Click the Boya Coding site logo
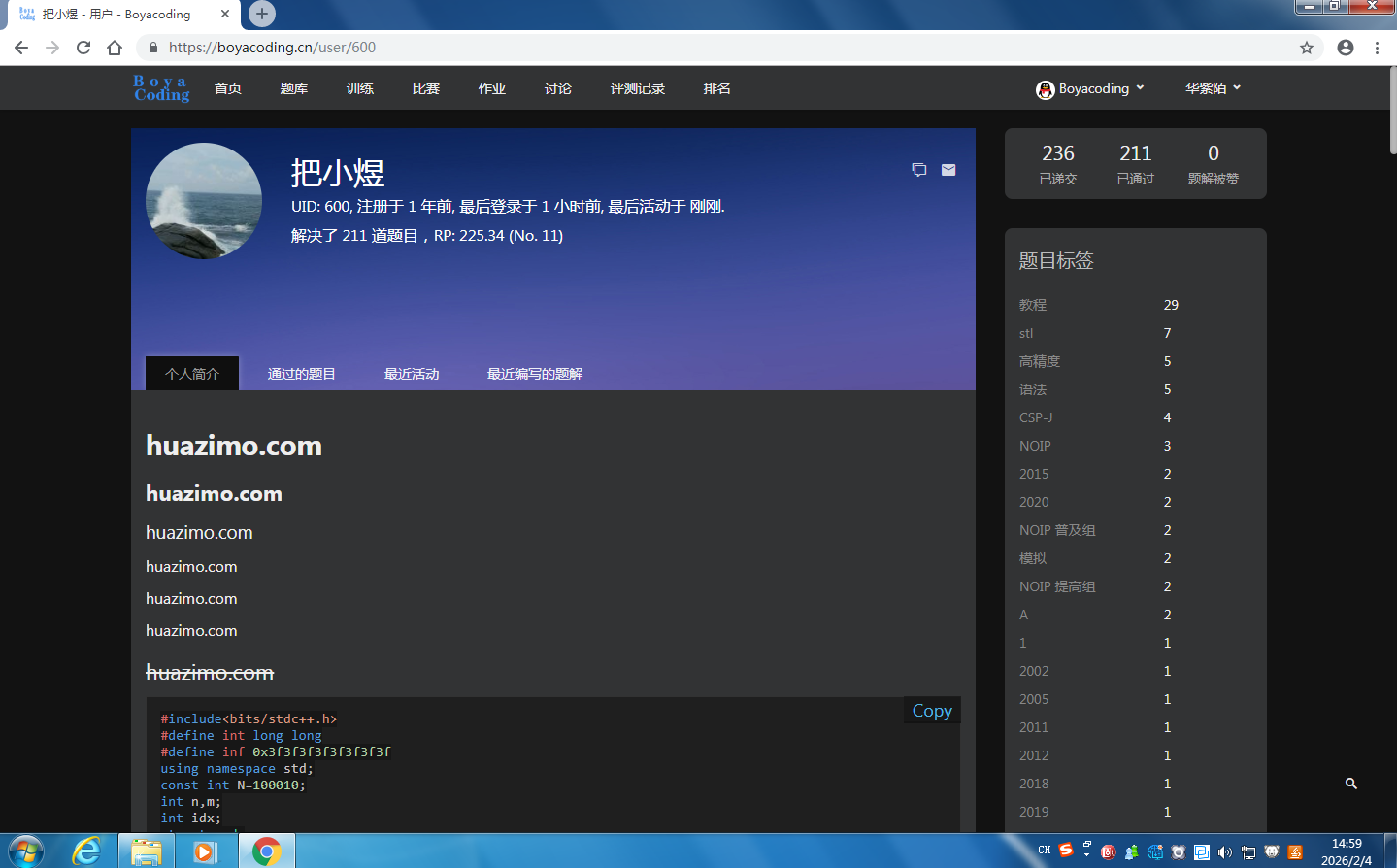Screen dimensions: 1397x868 coord(161,88)
